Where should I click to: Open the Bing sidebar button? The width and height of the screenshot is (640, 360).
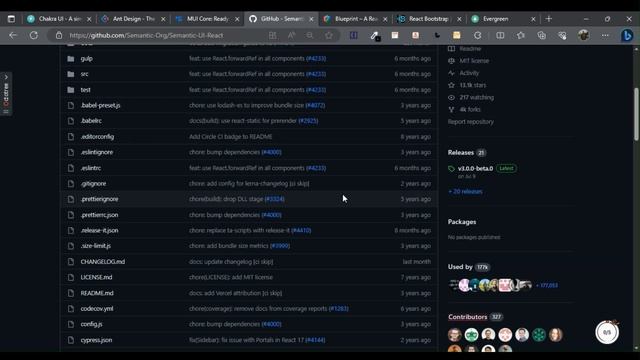click(627, 36)
